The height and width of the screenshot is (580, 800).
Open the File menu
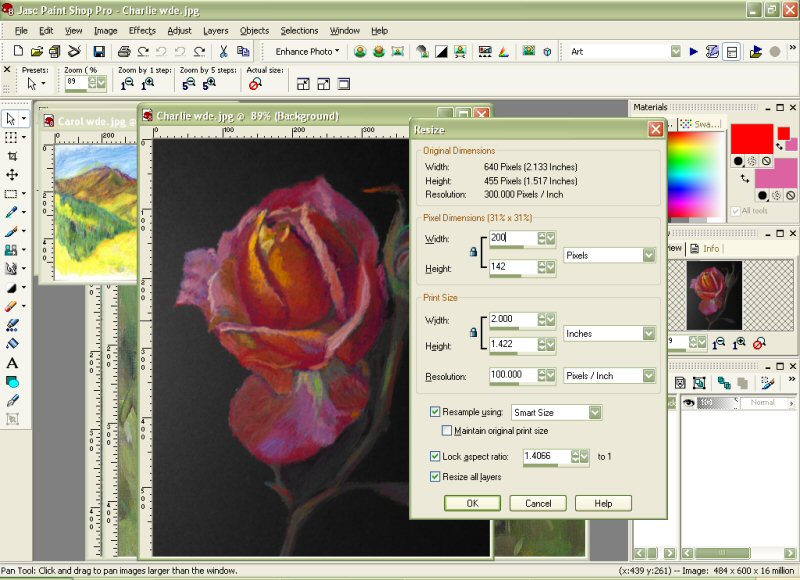tap(21, 31)
